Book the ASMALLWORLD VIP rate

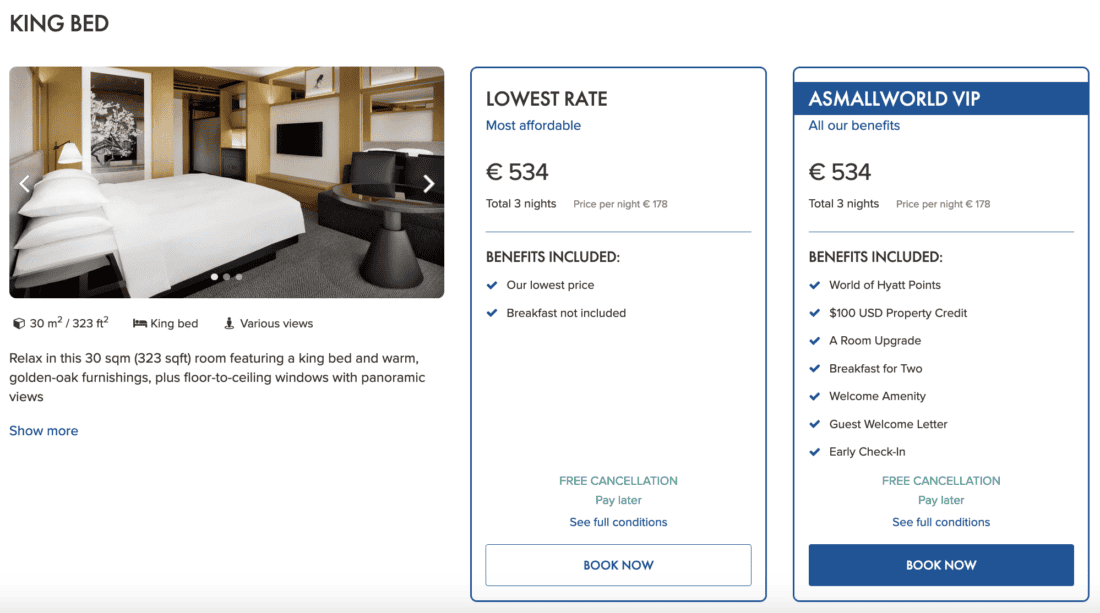941,565
